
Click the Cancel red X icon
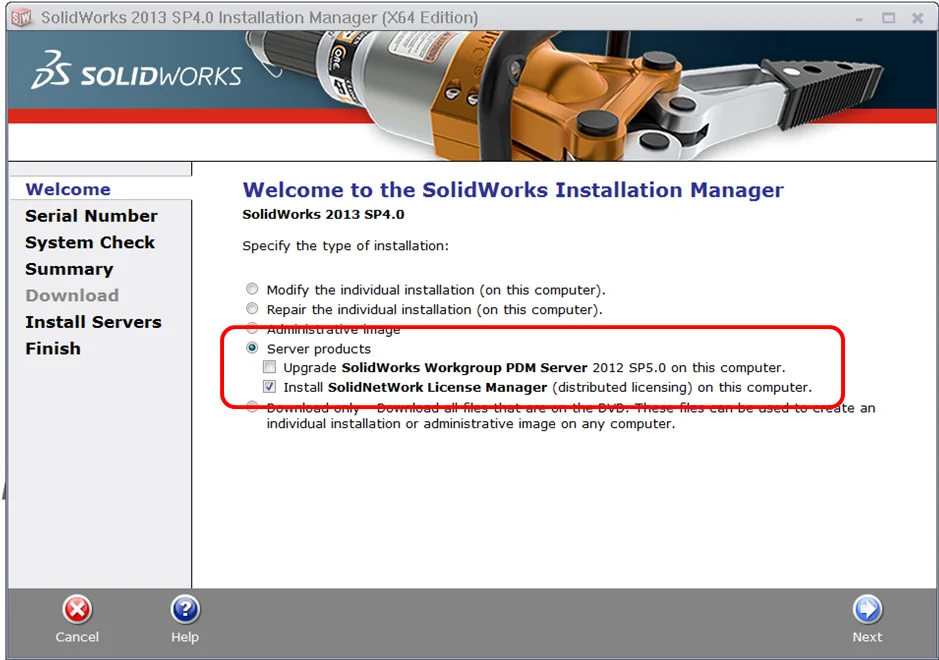(77, 610)
